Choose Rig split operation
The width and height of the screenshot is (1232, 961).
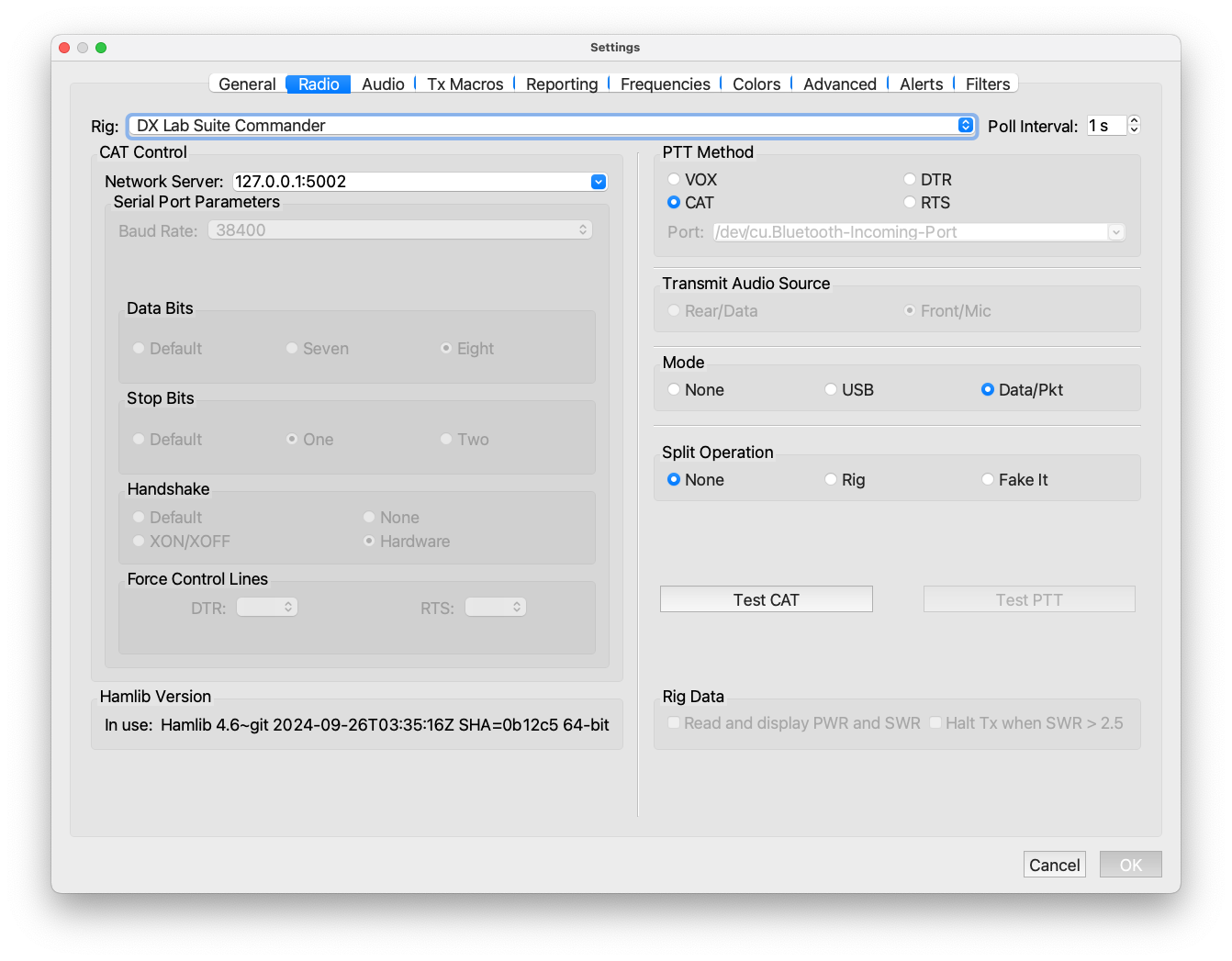click(x=831, y=480)
